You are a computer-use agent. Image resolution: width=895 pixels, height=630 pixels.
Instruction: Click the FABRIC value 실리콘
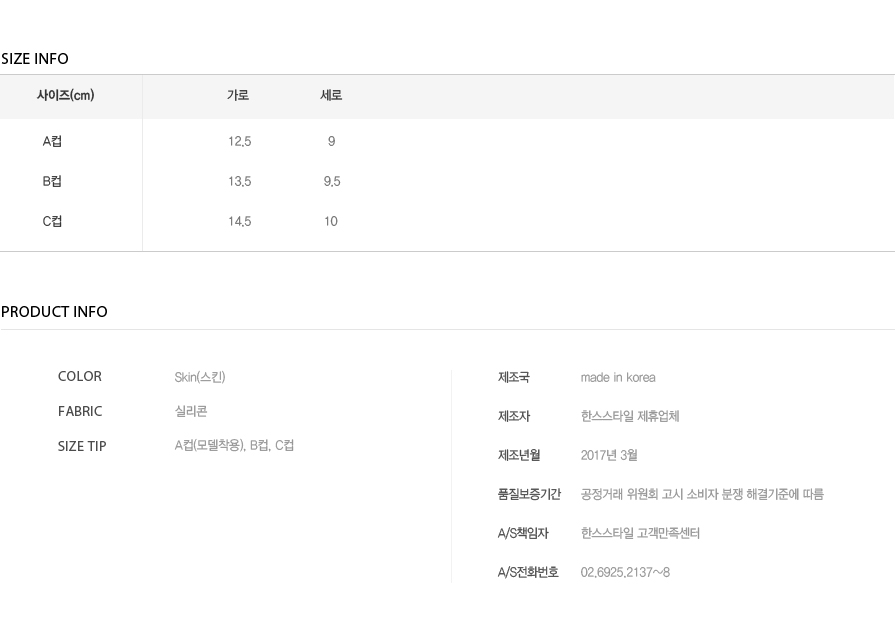click(x=191, y=411)
